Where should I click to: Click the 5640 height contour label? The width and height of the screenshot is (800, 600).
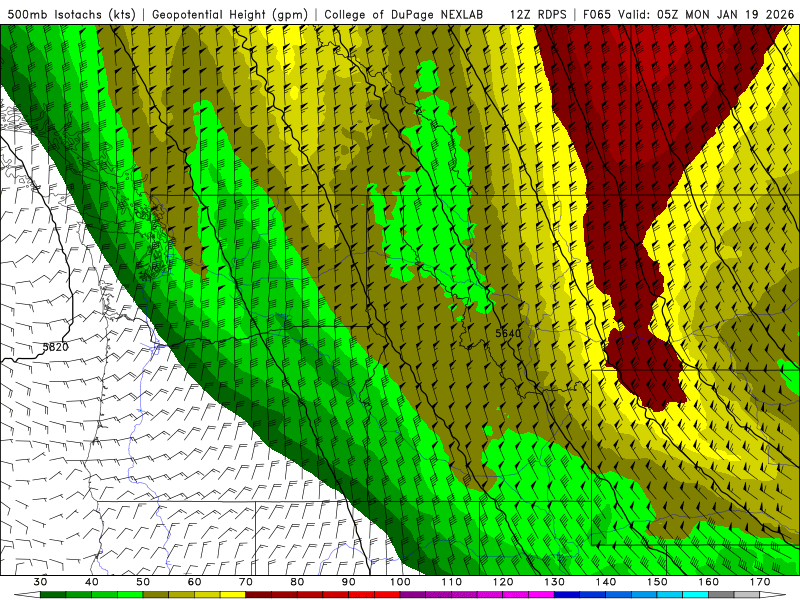pos(508,333)
